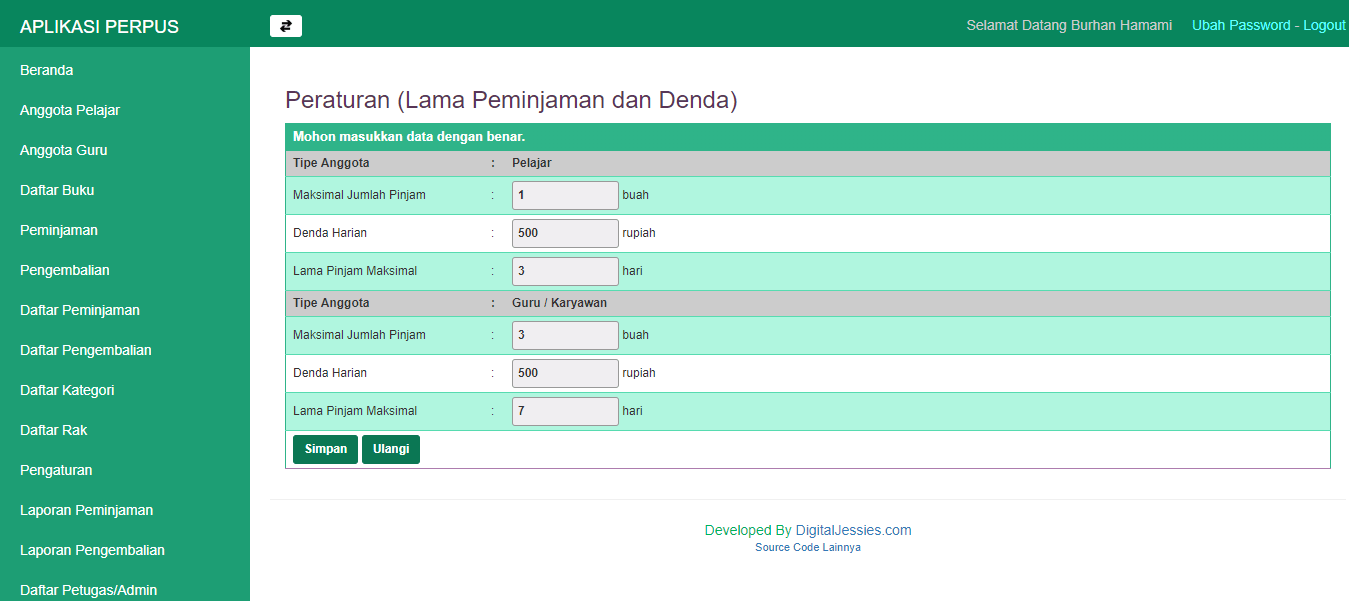Log out using the Logout link
This screenshot has width=1349, height=601.
pos(1324,25)
